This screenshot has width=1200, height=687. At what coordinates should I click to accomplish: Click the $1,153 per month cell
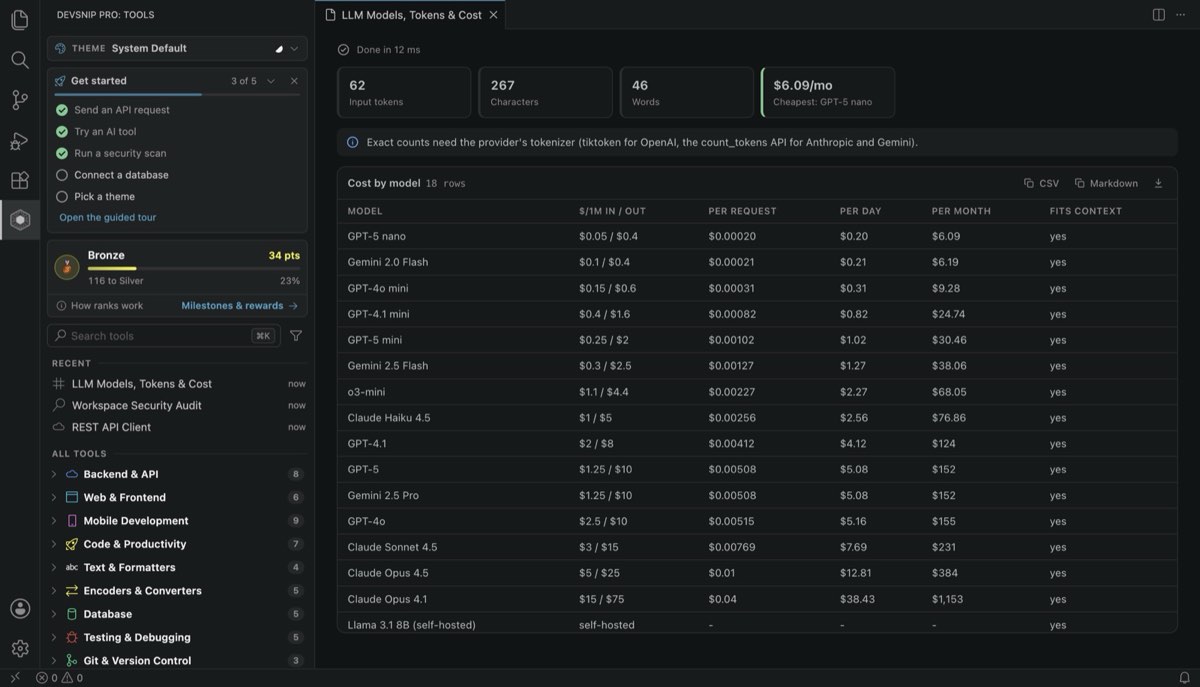948,599
